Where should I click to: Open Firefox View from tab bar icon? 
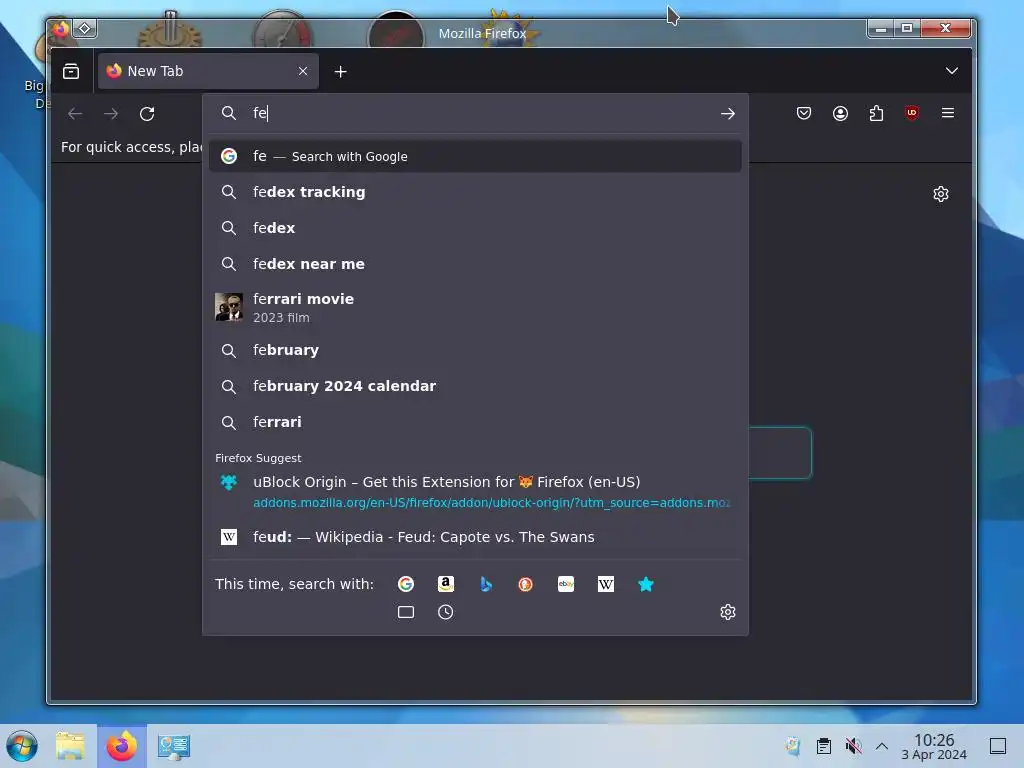tap(71, 71)
